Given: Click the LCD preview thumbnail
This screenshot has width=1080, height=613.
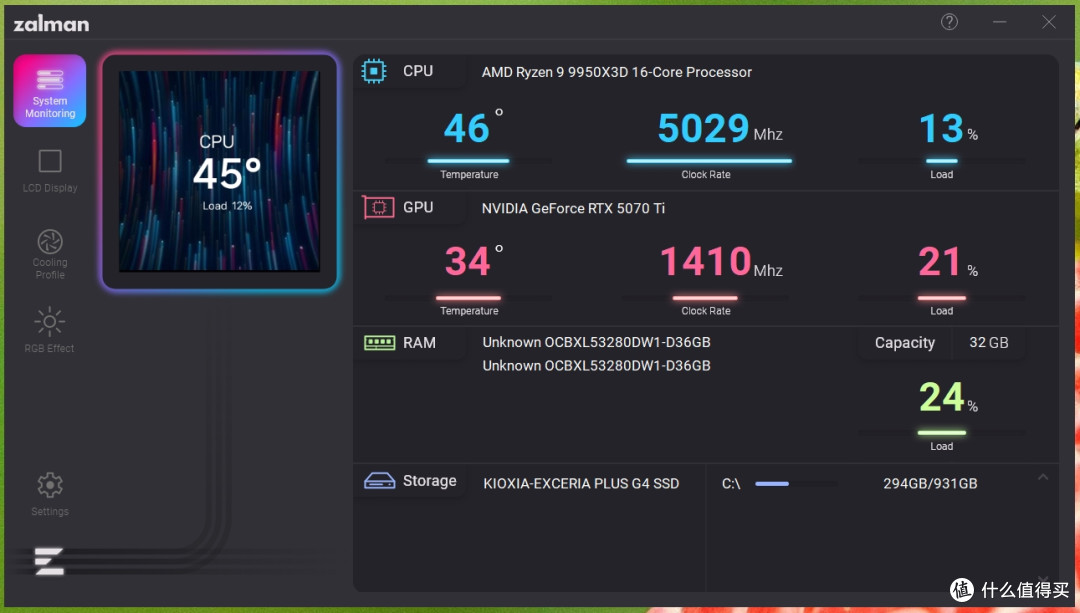Looking at the screenshot, I should [219, 171].
